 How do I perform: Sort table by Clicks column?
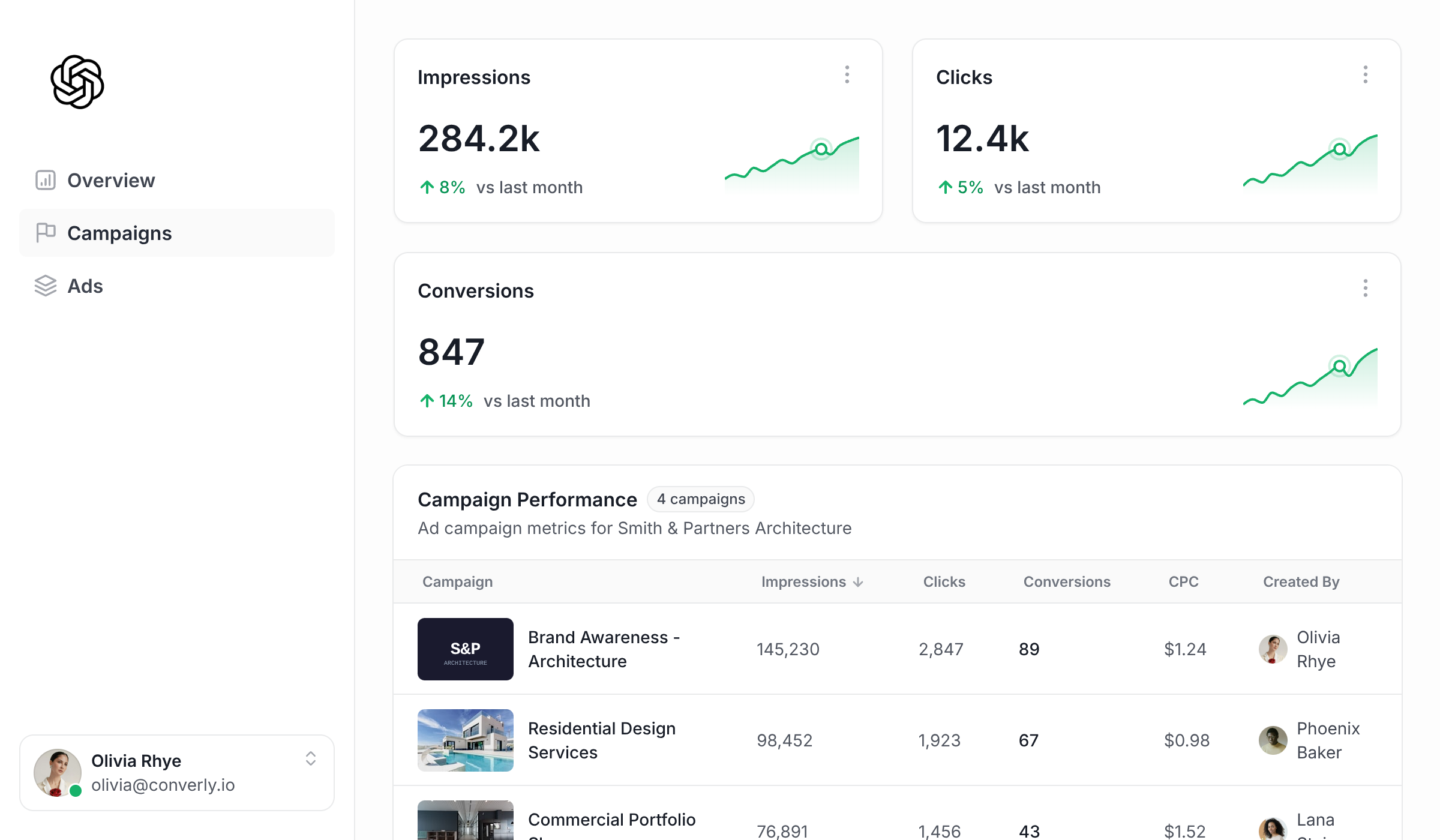pos(944,581)
